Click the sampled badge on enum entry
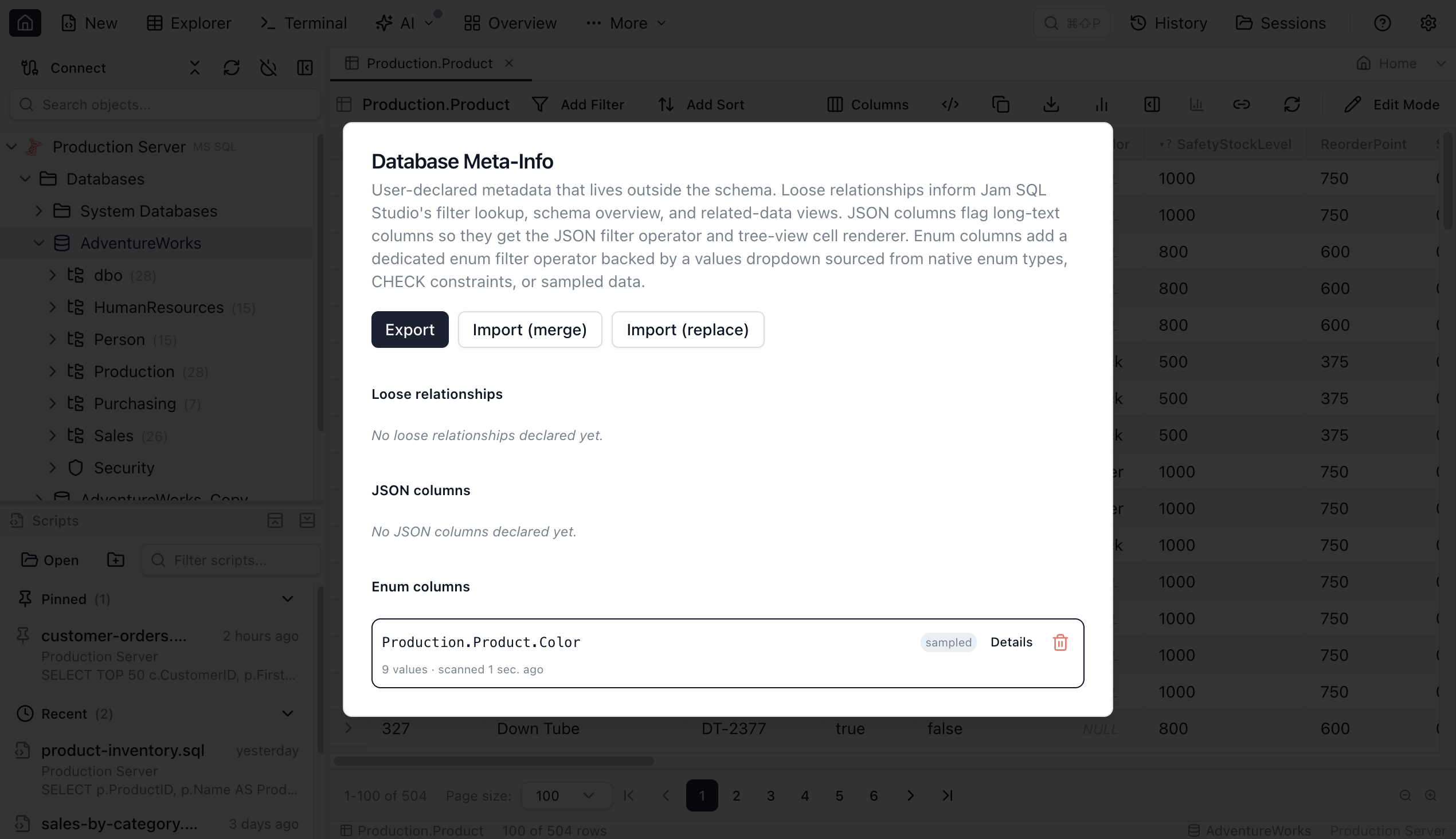This screenshot has width=1456, height=839. pyautogui.click(x=948, y=642)
